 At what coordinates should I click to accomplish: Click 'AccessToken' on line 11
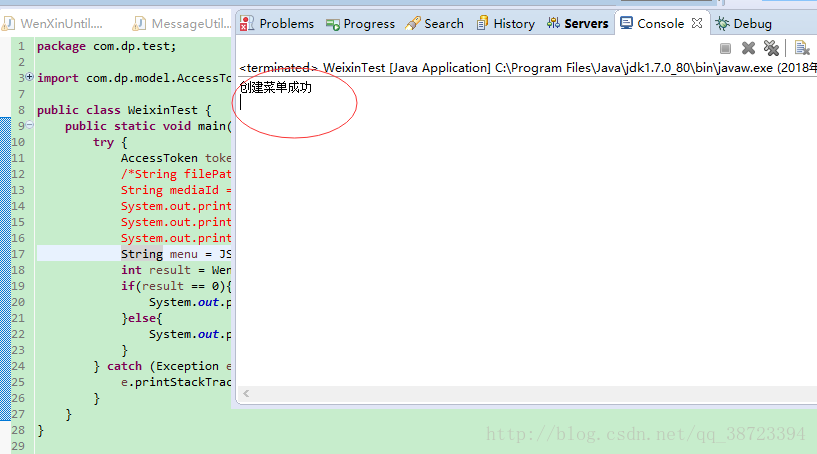point(159,158)
